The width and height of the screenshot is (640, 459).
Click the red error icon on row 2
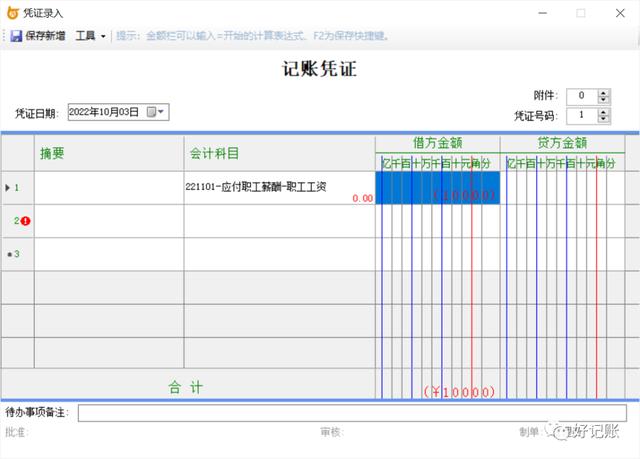pos(26,221)
